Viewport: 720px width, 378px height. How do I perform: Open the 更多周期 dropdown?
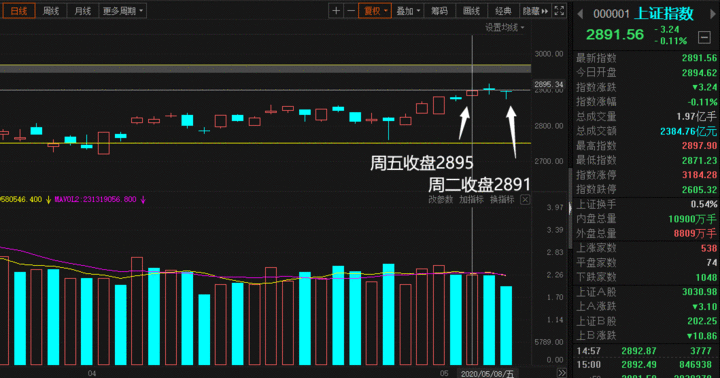(123, 11)
